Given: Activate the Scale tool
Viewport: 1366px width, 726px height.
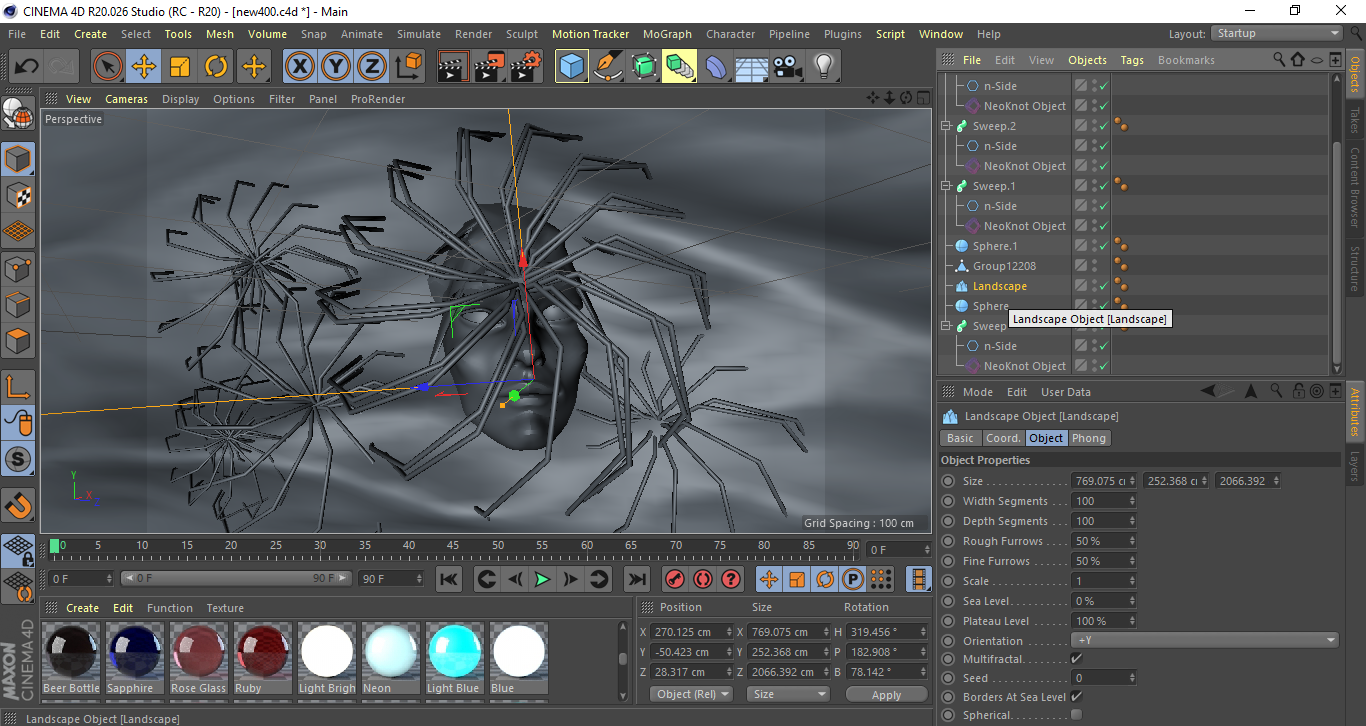Looking at the screenshot, I should [x=180, y=67].
